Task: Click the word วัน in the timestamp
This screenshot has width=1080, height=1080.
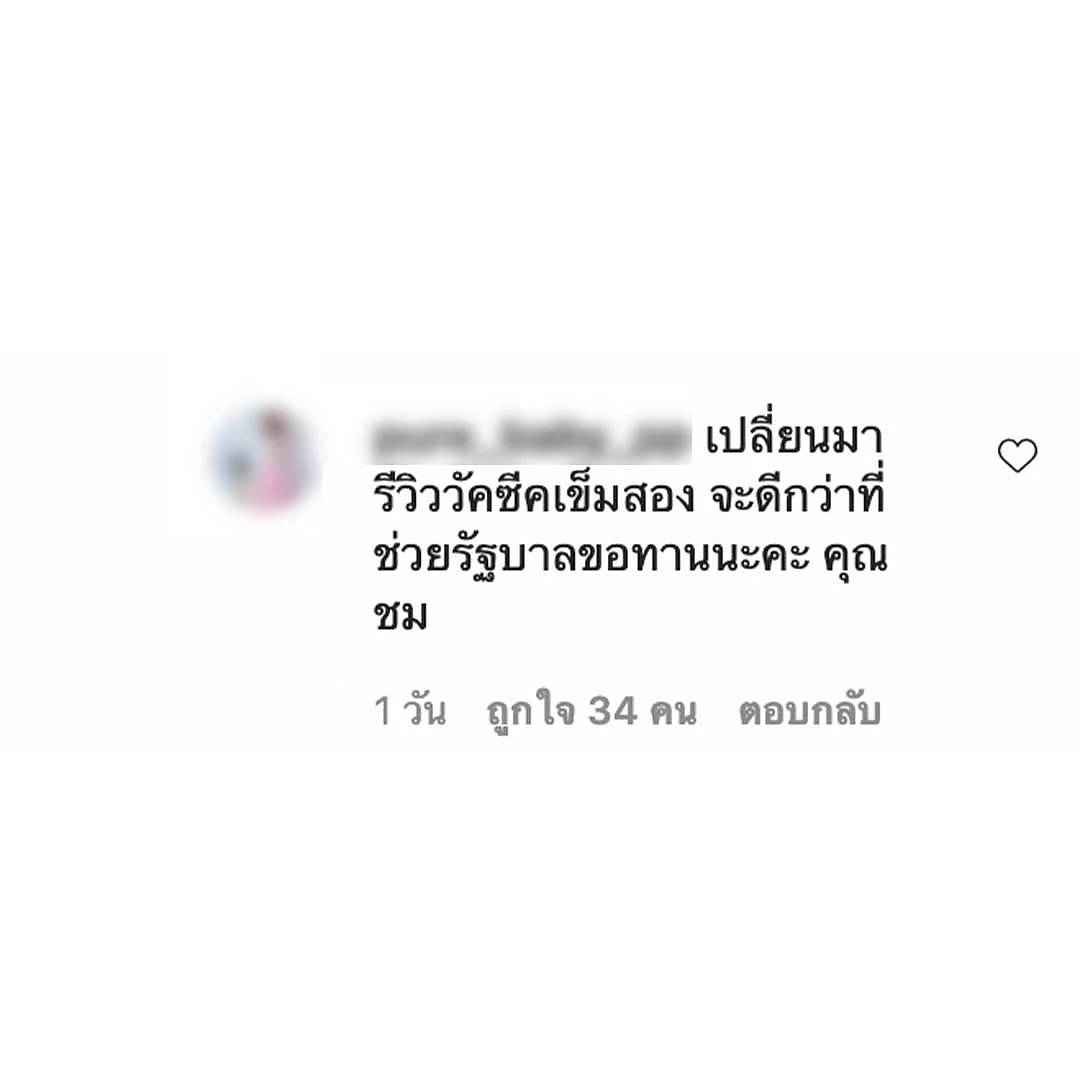Action: coord(425,711)
